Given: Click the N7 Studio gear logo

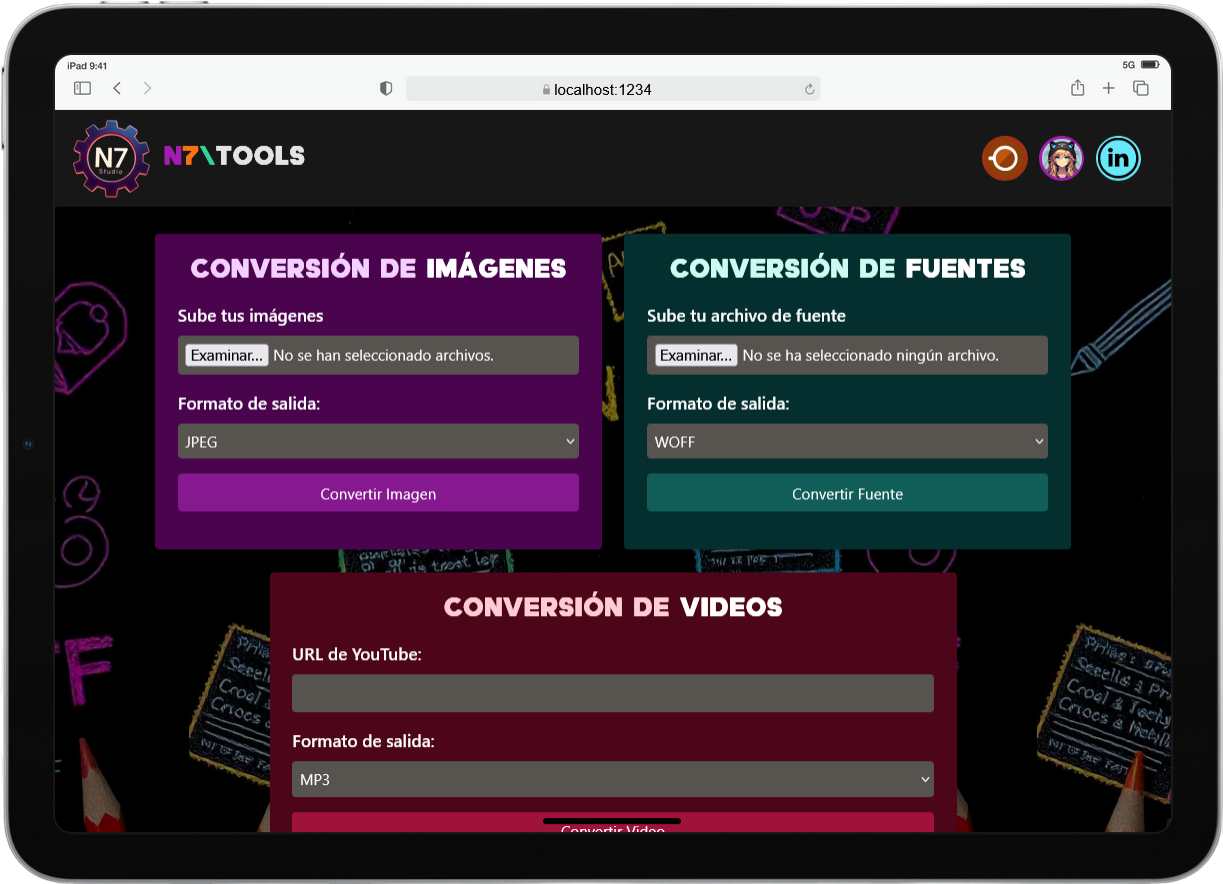Looking at the screenshot, I should click(110, 158).
